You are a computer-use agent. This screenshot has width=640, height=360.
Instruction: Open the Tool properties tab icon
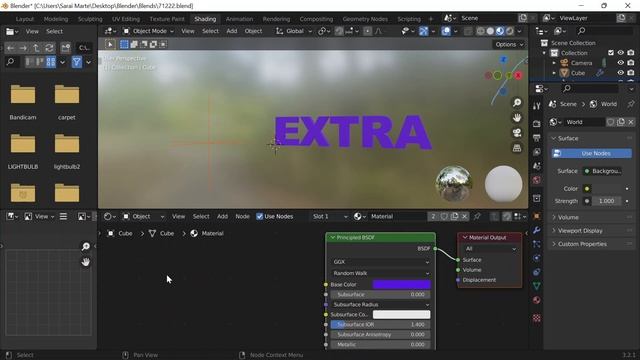537,106
